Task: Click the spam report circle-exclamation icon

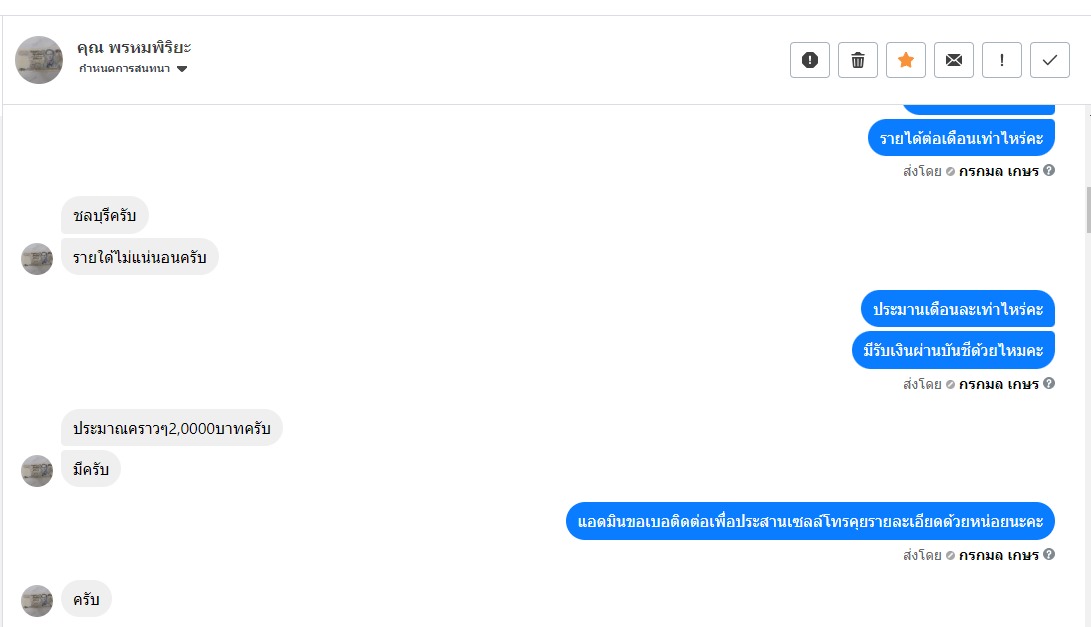Action: coord(810,60)
